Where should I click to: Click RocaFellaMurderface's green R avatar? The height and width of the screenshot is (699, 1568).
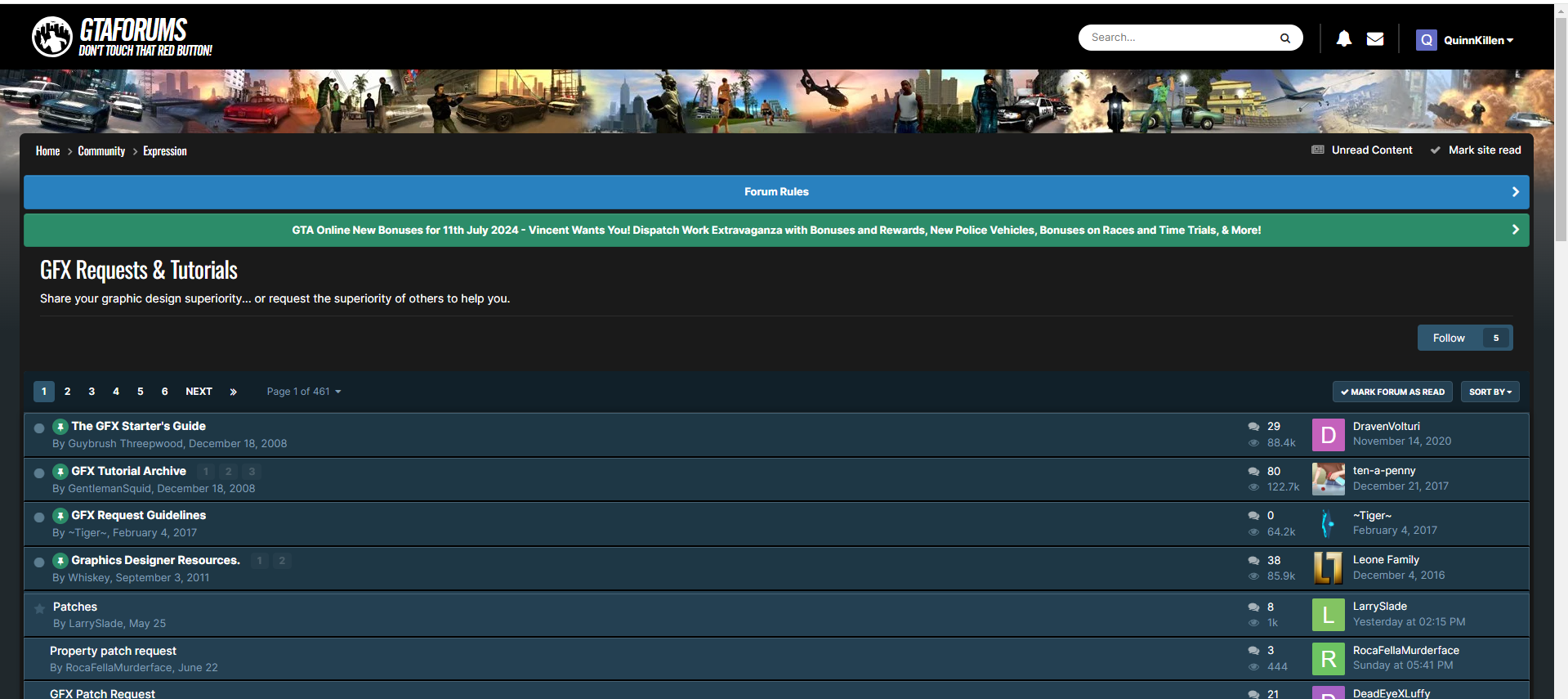pos(1328,658)
